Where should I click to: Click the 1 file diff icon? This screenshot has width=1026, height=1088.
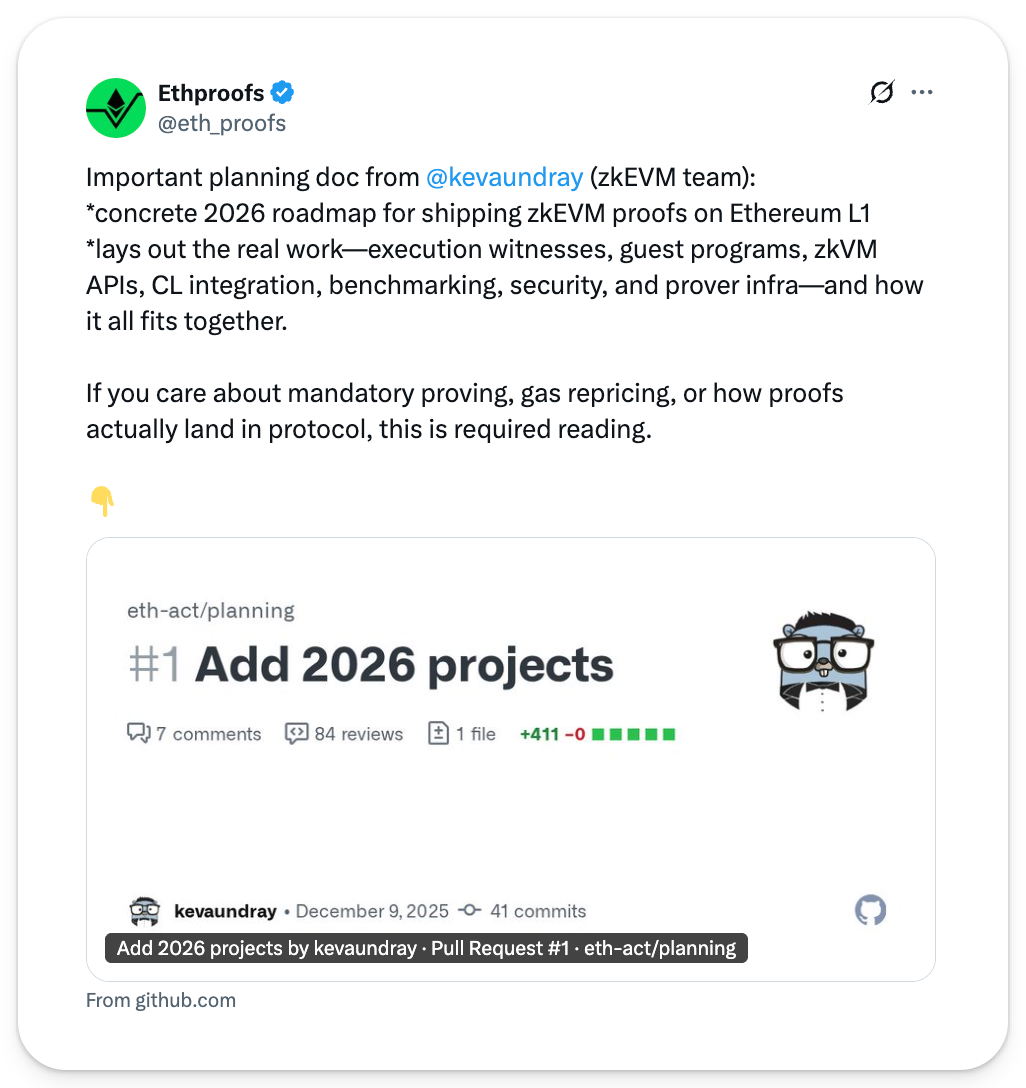pos(438,733)
